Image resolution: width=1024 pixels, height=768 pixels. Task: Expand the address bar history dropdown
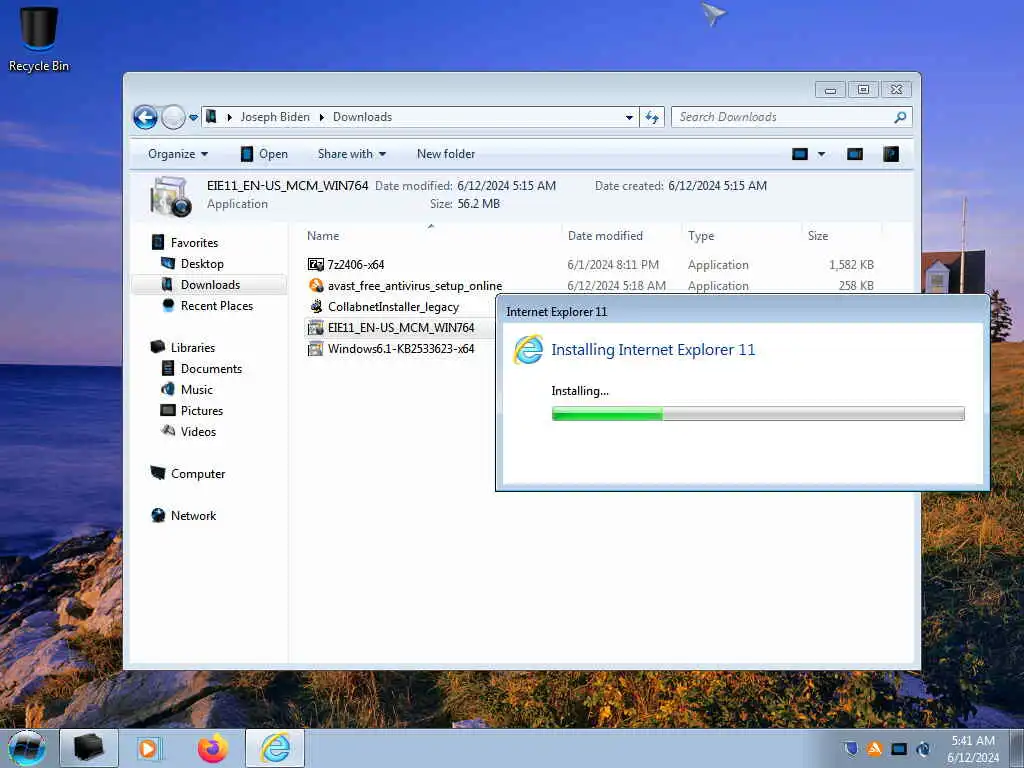coord(629,118)
